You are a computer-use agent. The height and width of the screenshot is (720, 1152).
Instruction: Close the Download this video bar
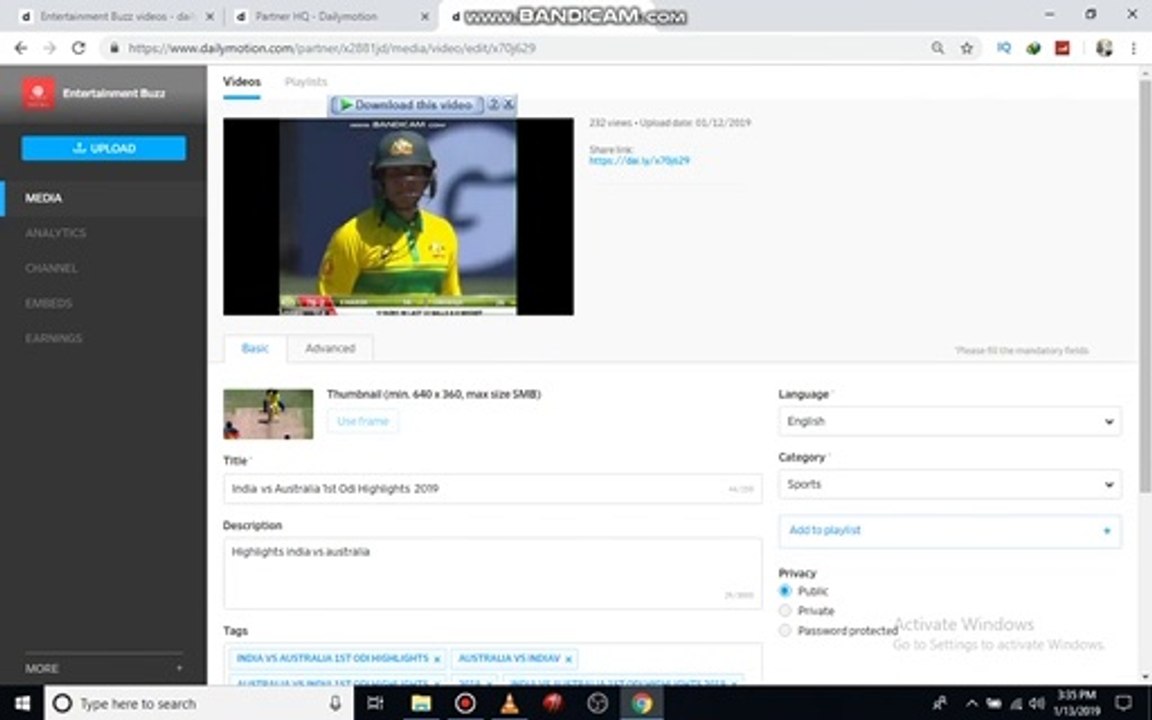point(508,105)
